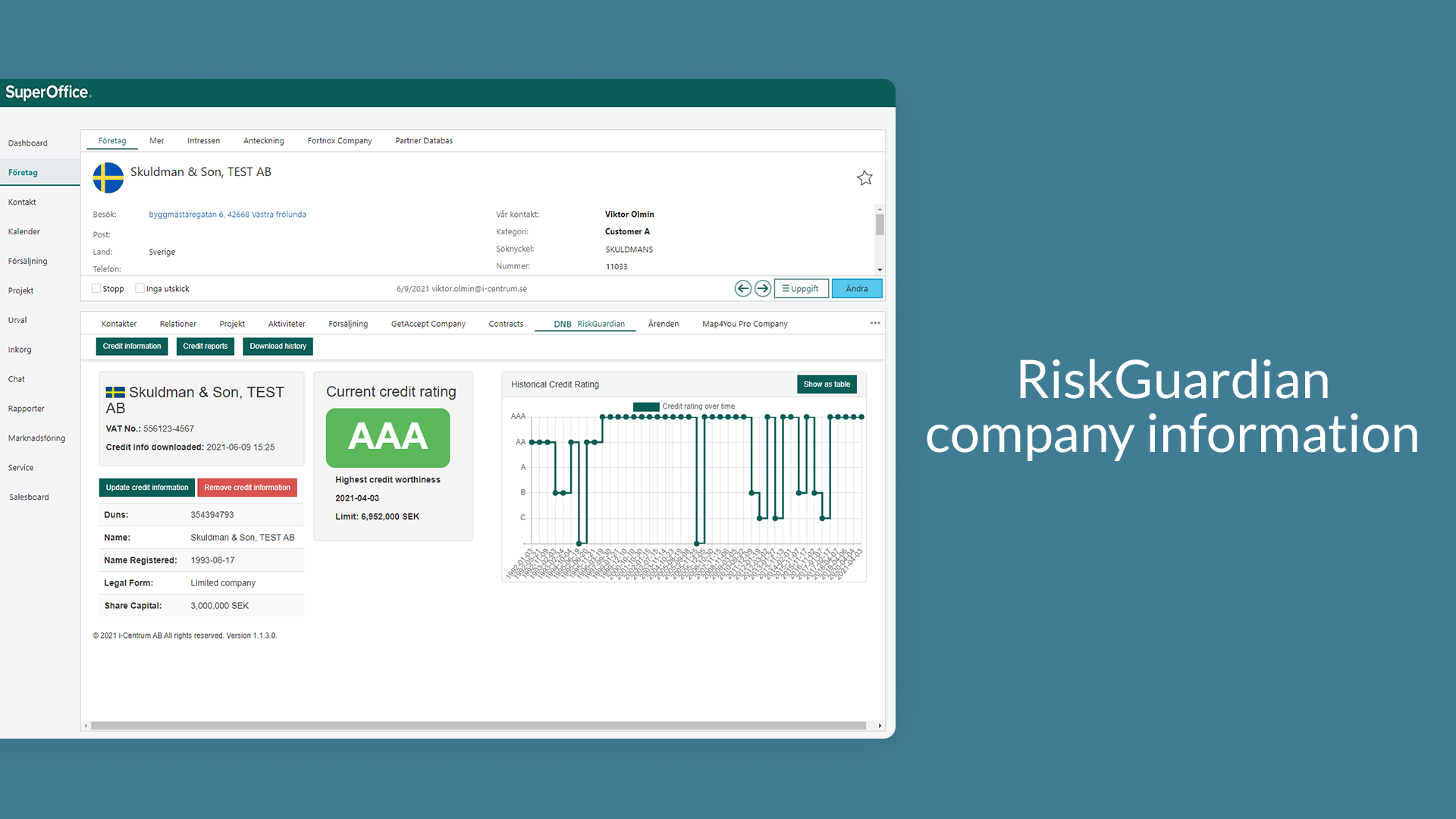
Task: Click Uppgift menu button
Action: click(800, 288)
